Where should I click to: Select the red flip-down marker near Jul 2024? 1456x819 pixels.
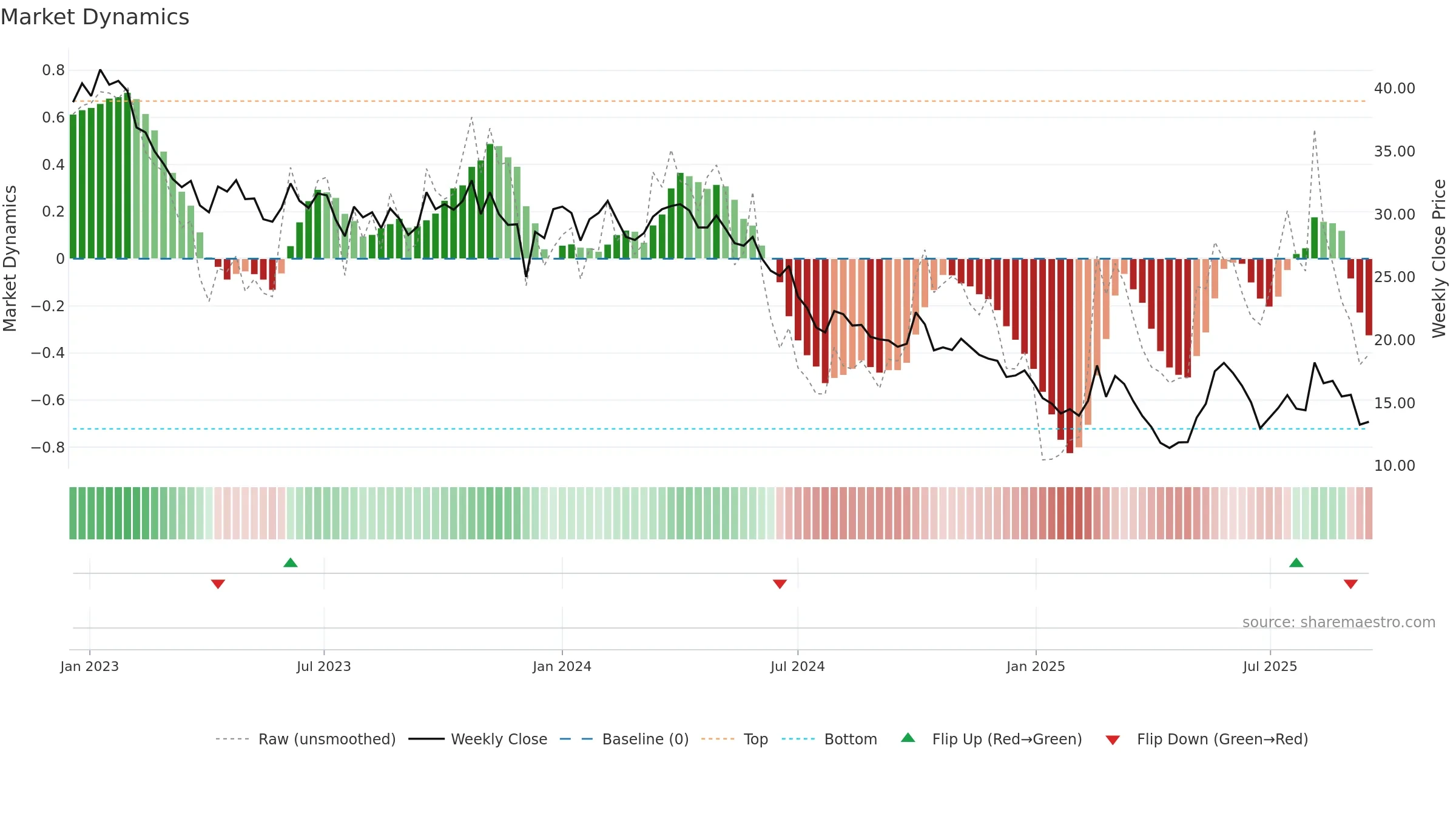[x=780, y=584]
